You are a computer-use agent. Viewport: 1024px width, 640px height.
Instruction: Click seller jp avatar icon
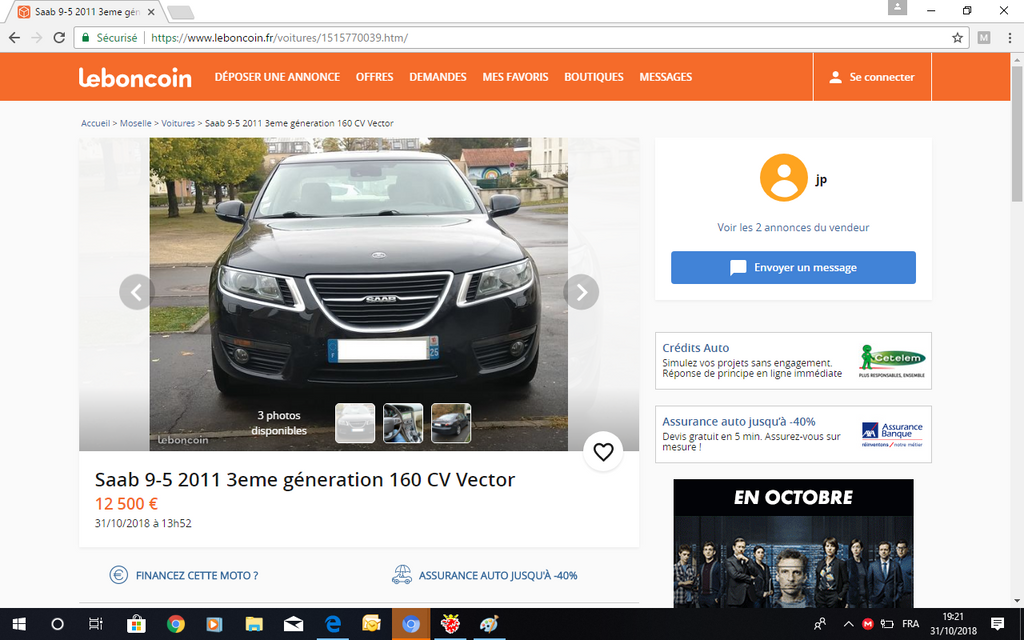783,178
